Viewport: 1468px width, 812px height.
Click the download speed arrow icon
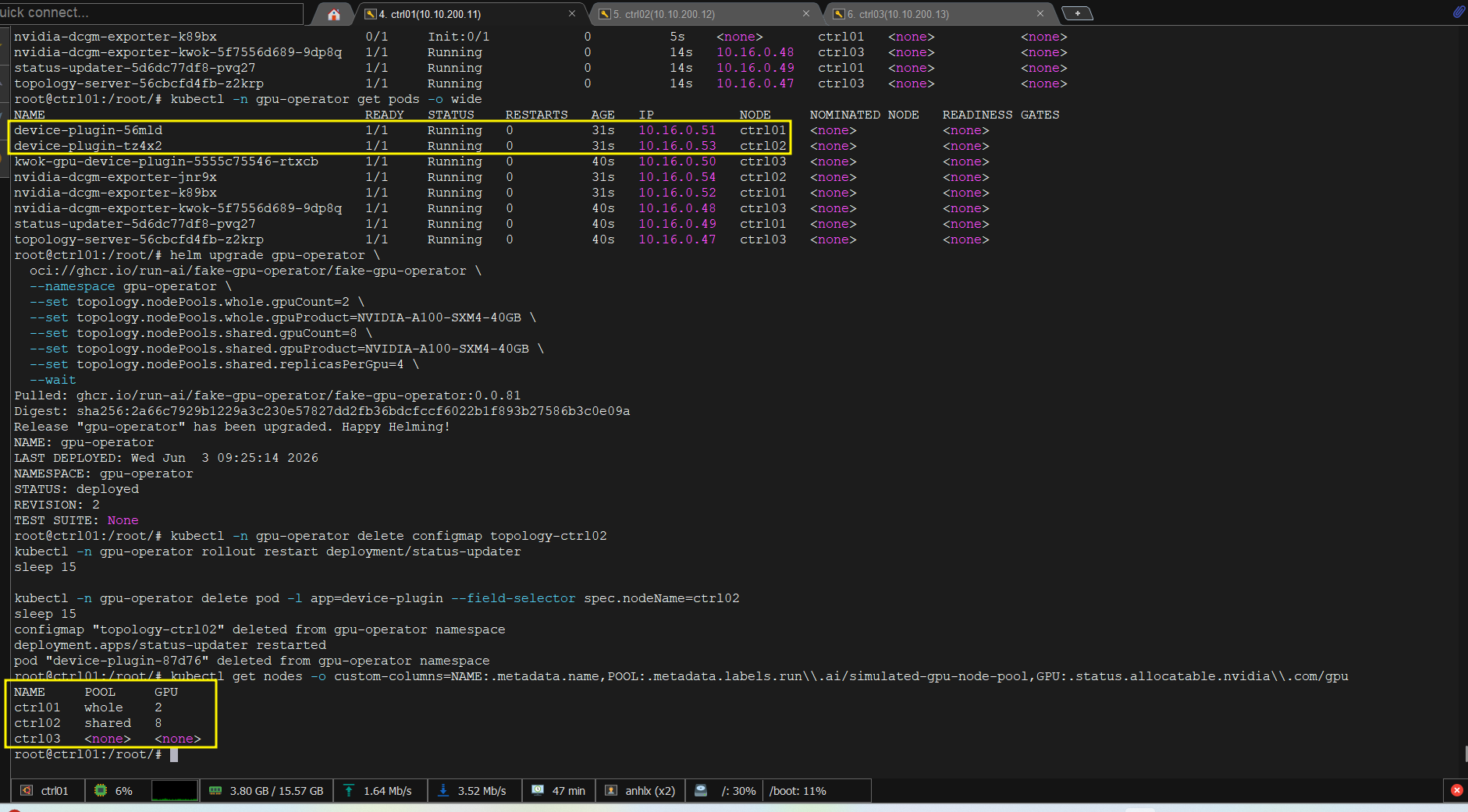pyautogui.click(x=443, y=790)
